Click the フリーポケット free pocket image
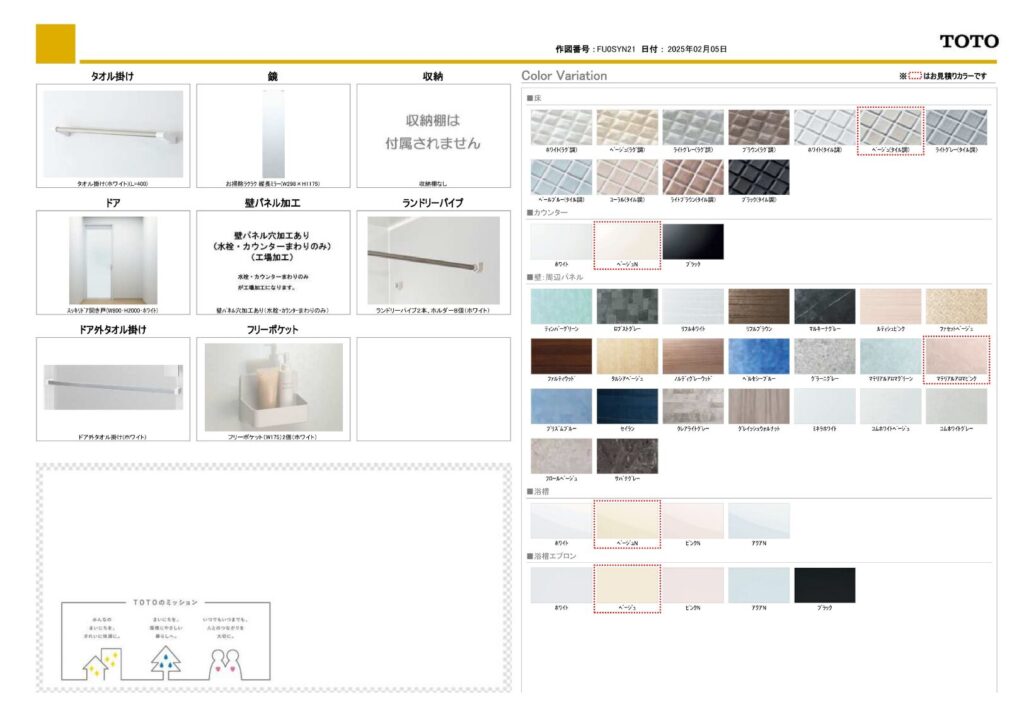 click(273, 387)
